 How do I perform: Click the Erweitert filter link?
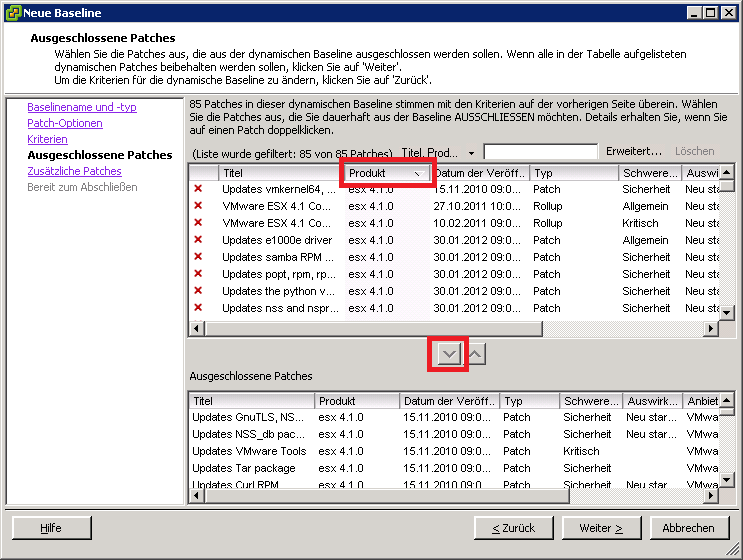pyautogui.click(x=633, y=151)
